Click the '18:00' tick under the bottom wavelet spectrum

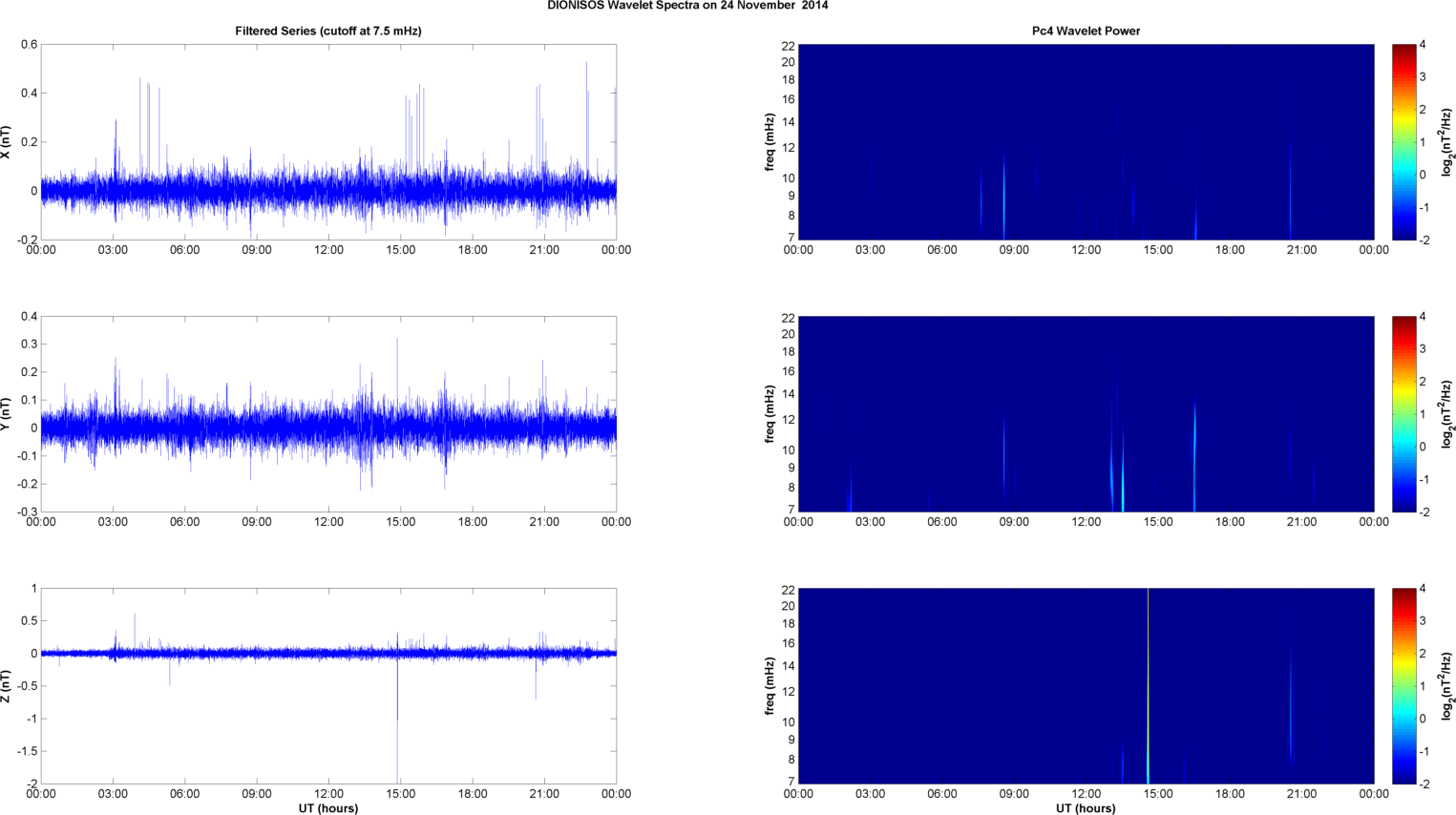[x=1230, y=794]
